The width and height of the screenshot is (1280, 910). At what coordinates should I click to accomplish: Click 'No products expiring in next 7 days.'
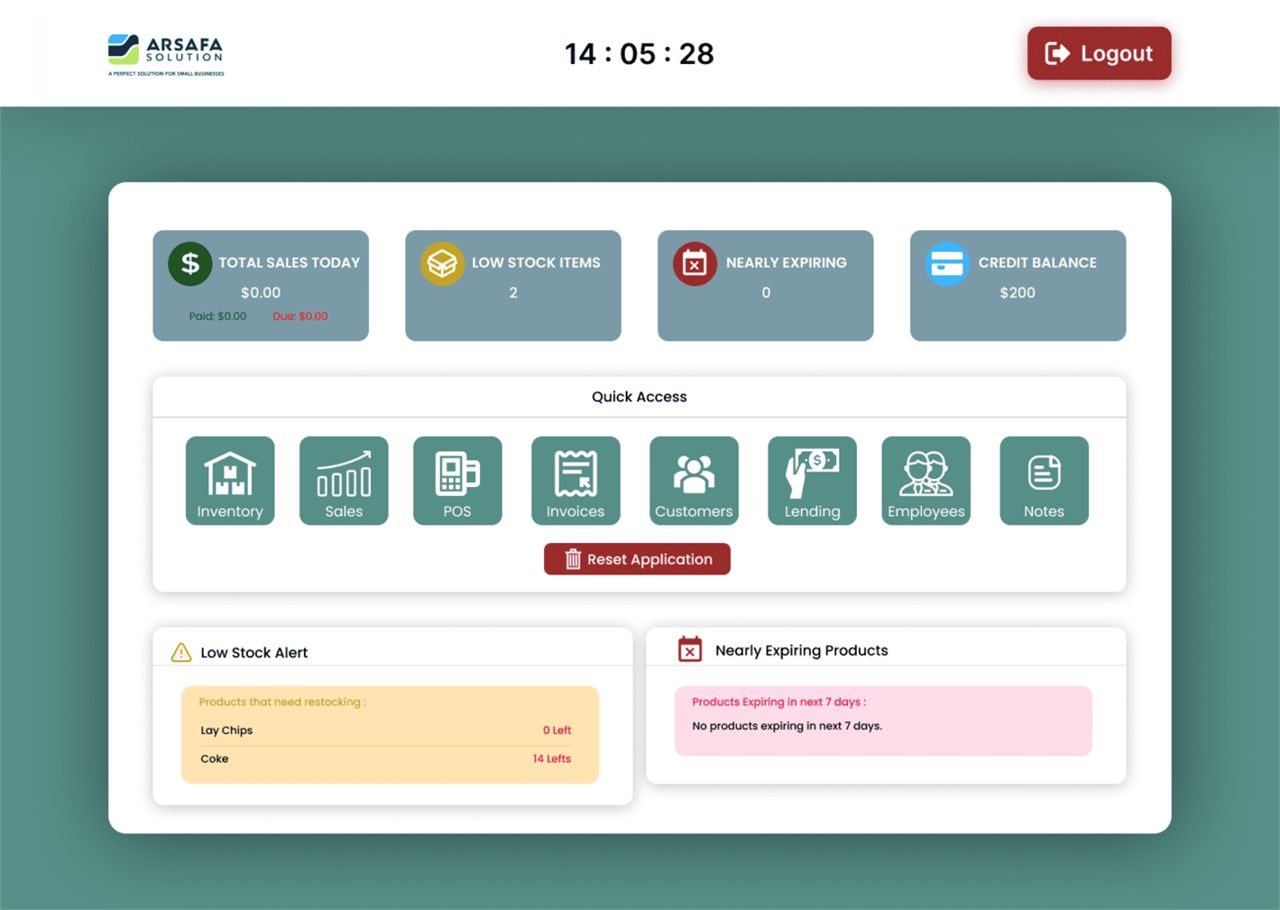pyautogui.click(x=787, y=726)
